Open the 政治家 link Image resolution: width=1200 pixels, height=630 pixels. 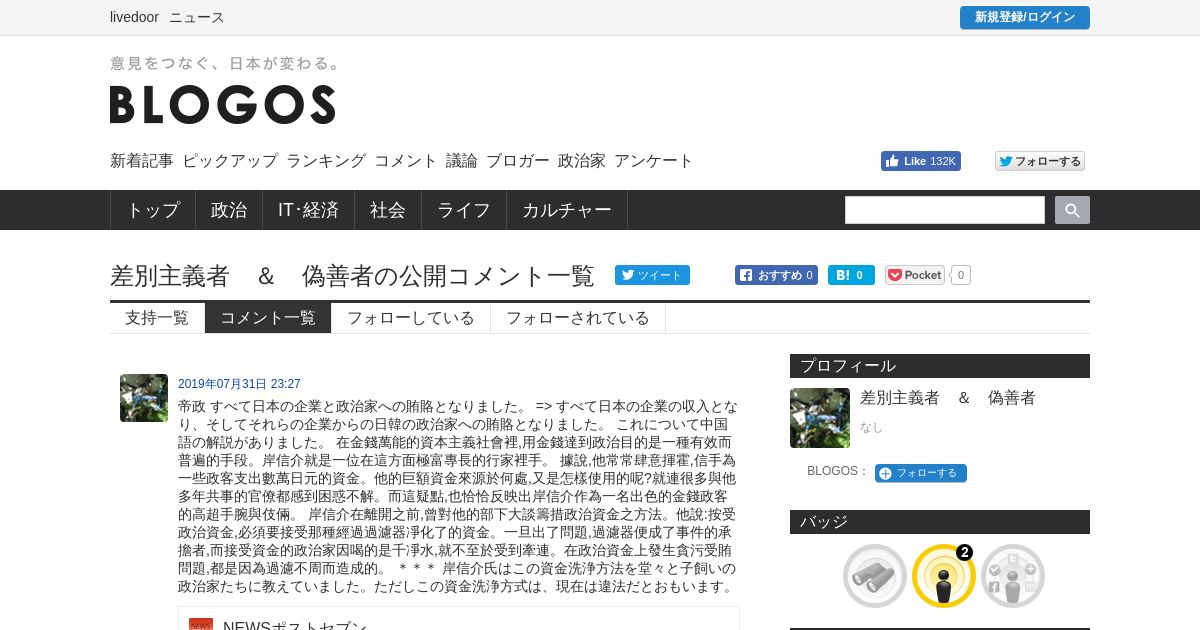pyautogui.click(x=582, y=161)
